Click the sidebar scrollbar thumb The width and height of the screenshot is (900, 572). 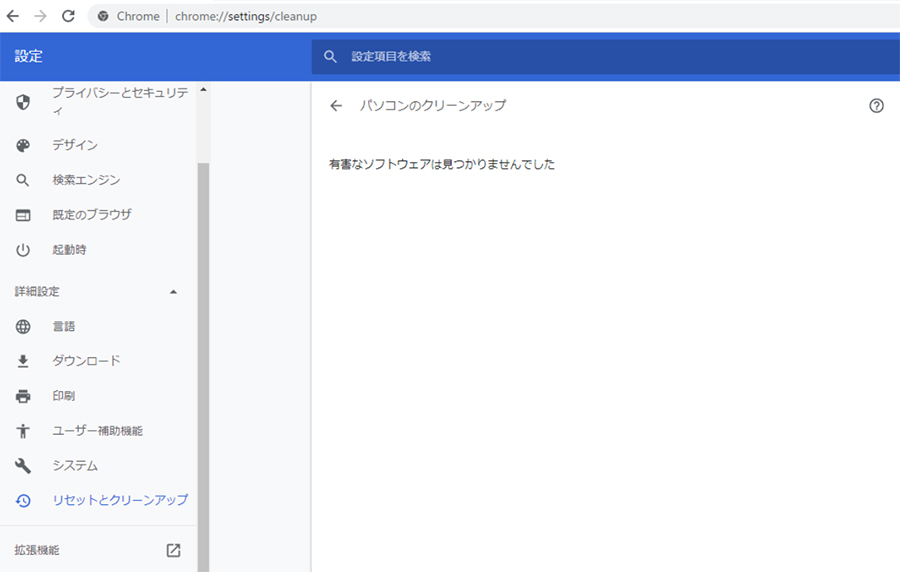point(203,367)
